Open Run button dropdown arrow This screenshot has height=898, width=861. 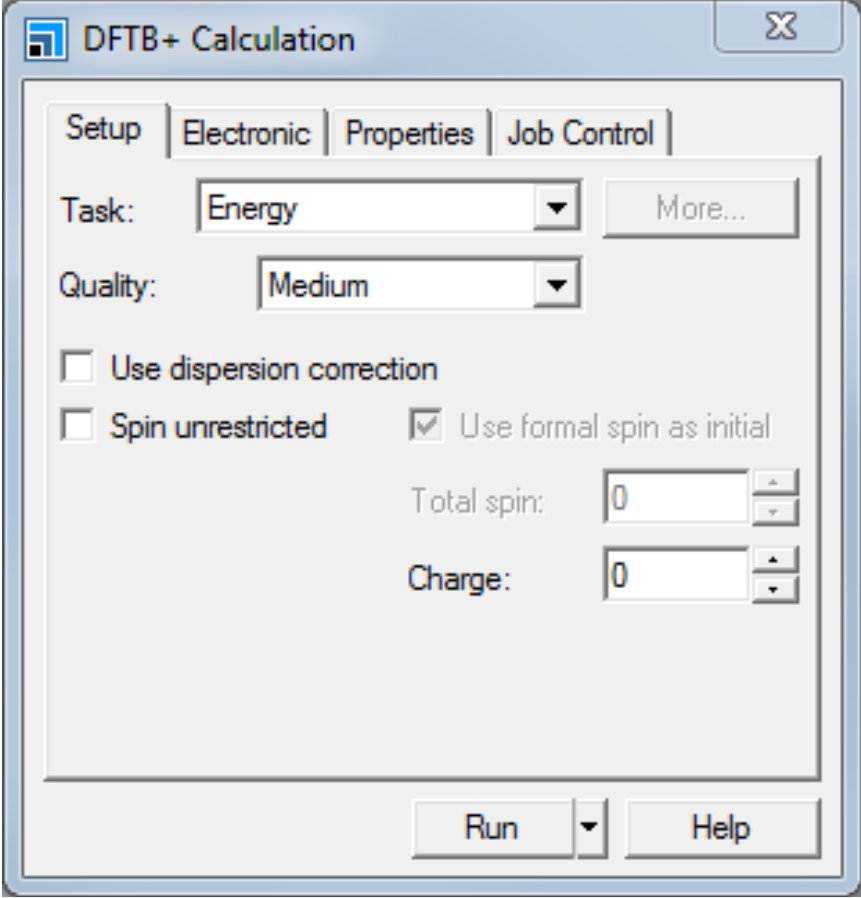click(x=591, y=828)
